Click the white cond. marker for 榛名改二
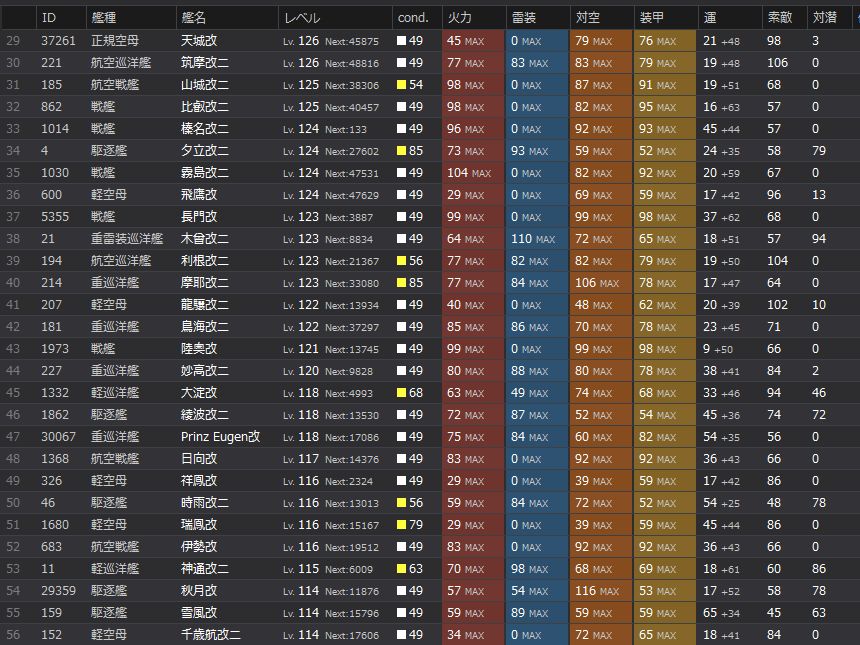The image size is (860, 645). pos(401,128)
